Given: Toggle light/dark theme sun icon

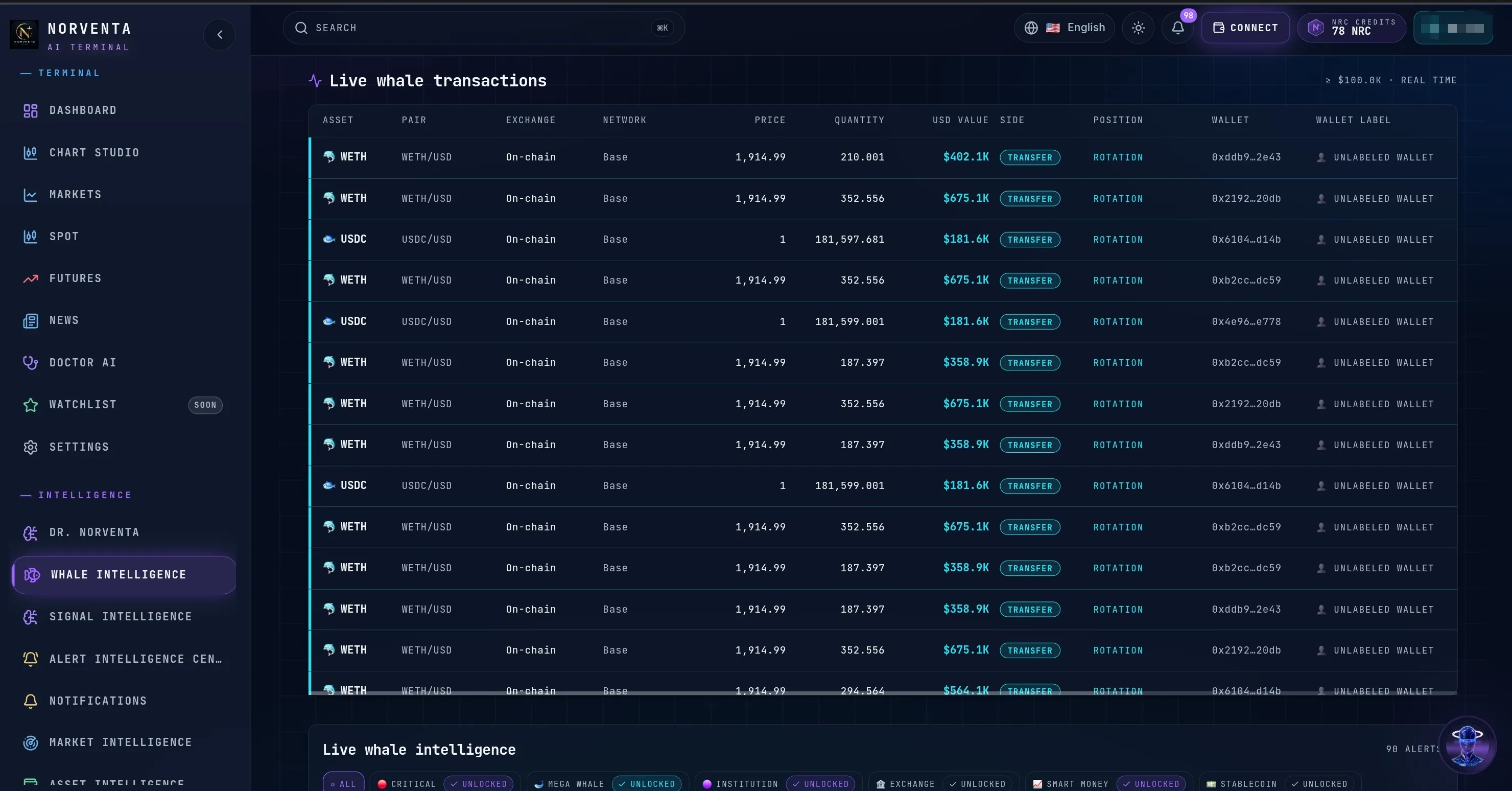Looking at the screenshot, I should (1138, 28).
